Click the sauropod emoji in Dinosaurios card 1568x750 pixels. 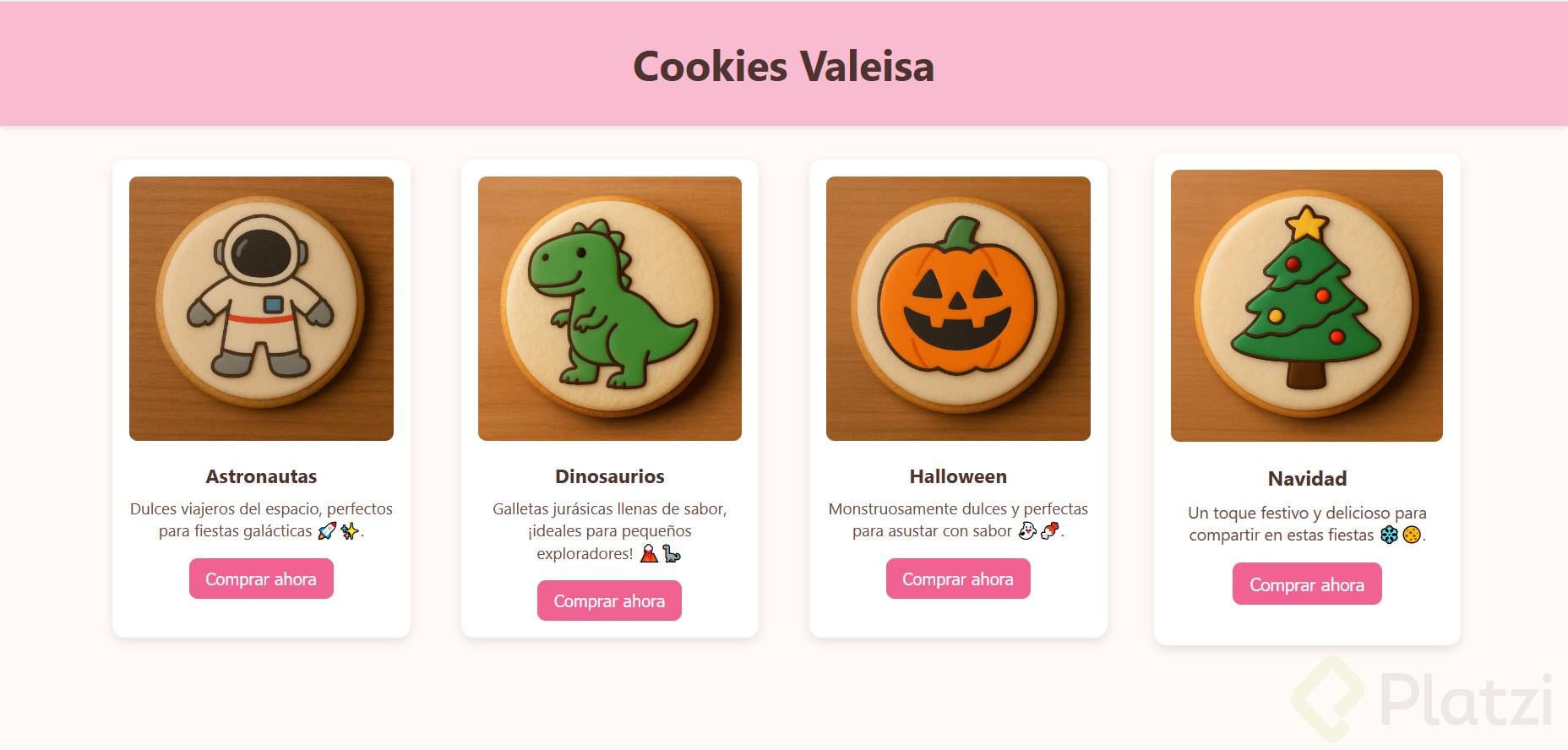(671, 553)
